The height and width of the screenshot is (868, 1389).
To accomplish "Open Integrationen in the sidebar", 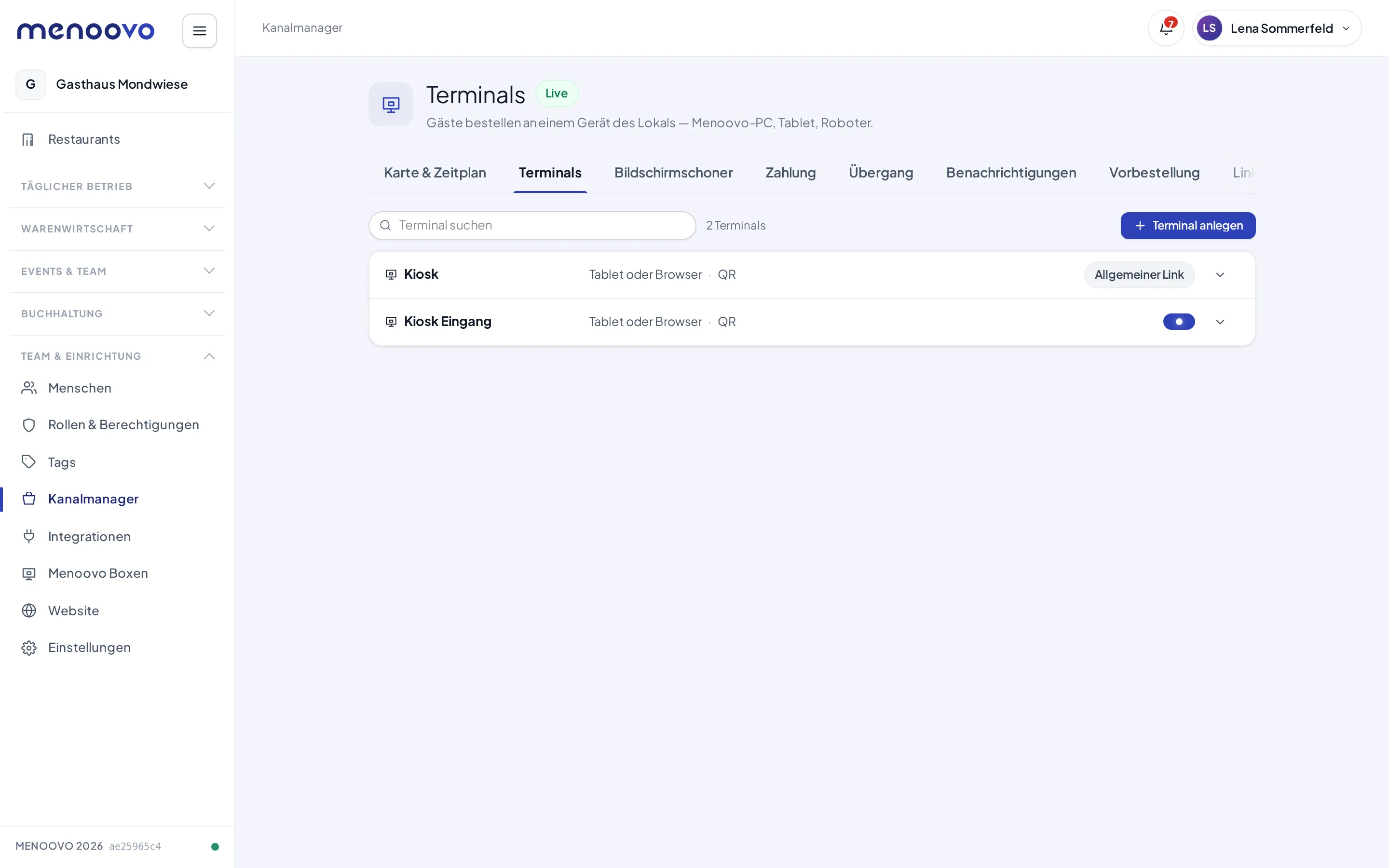I will 117,536.
